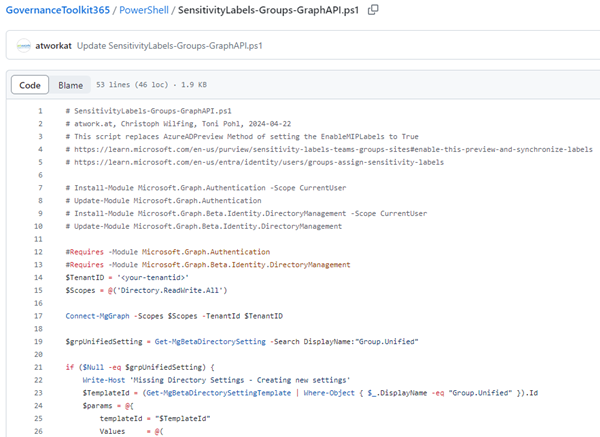The image size is (600, 437).
Task: Click line number 17 for Connect-MgGraph
Action: tap(38, 316)
